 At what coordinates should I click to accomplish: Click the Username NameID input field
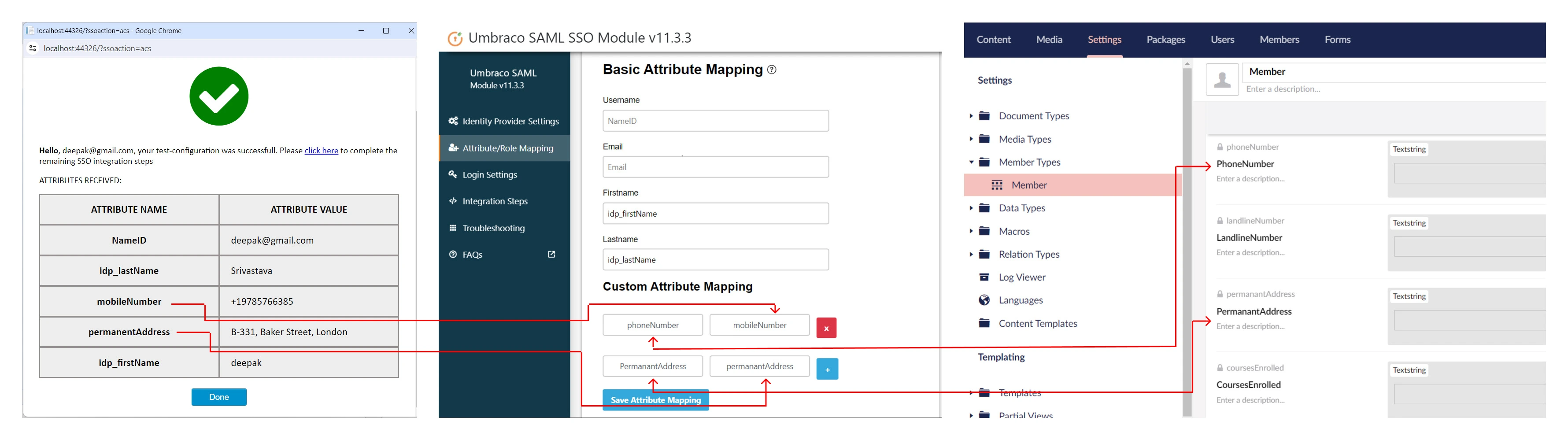715,121
